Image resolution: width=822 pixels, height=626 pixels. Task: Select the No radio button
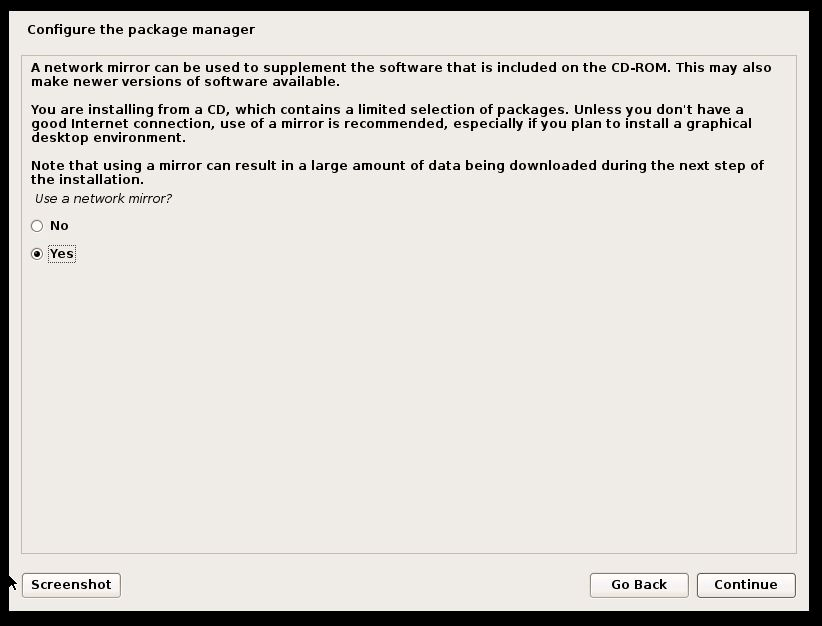point(37,226)
